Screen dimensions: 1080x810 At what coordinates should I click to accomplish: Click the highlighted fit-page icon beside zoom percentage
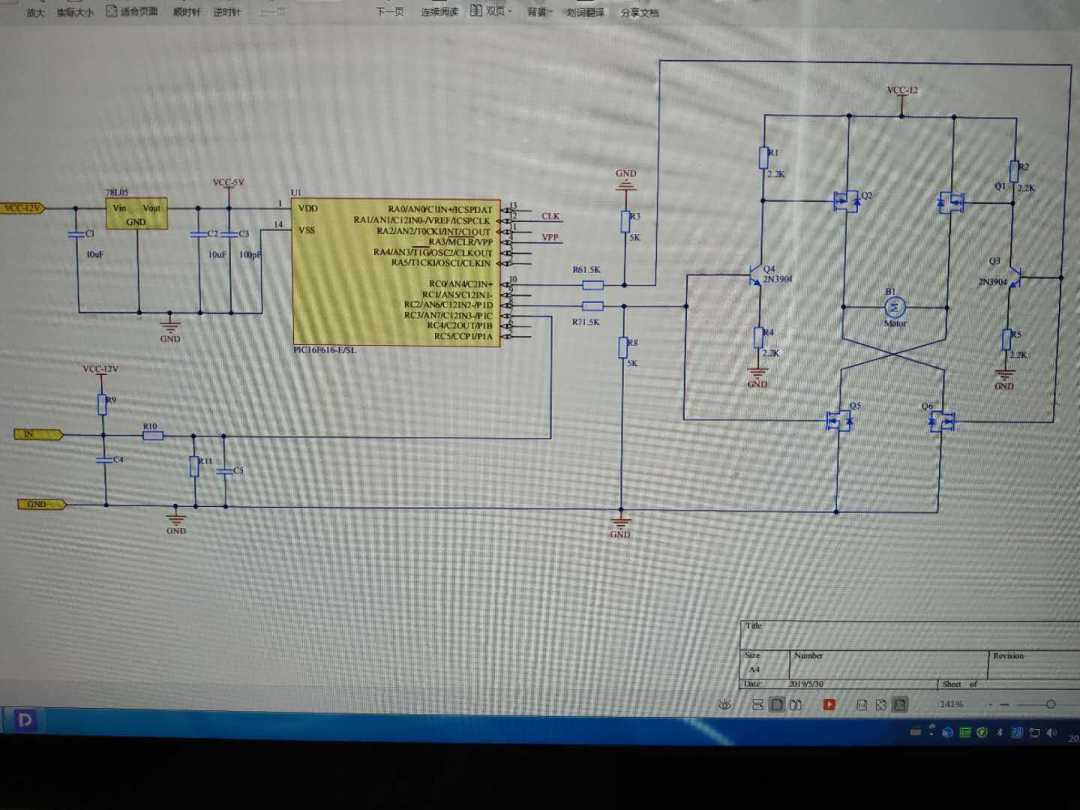coord(900,705)
